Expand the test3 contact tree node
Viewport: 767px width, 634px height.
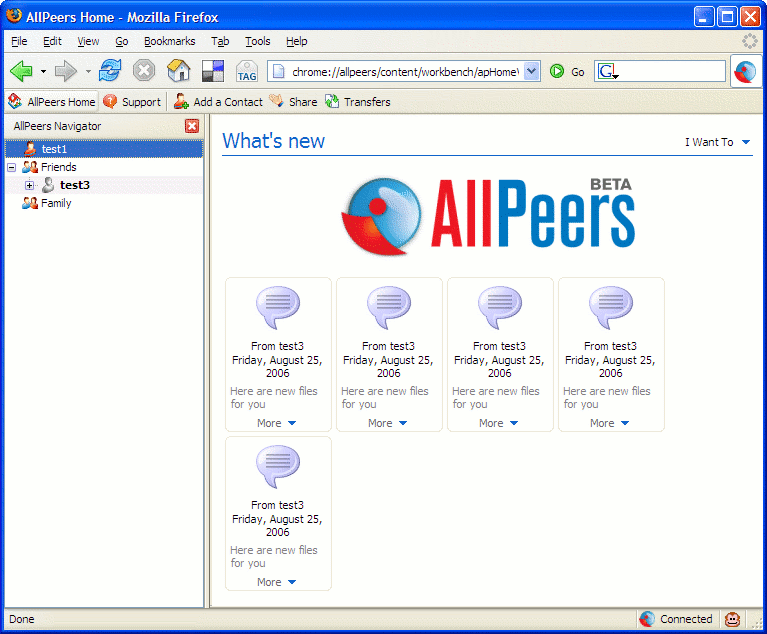pos(29,185)
